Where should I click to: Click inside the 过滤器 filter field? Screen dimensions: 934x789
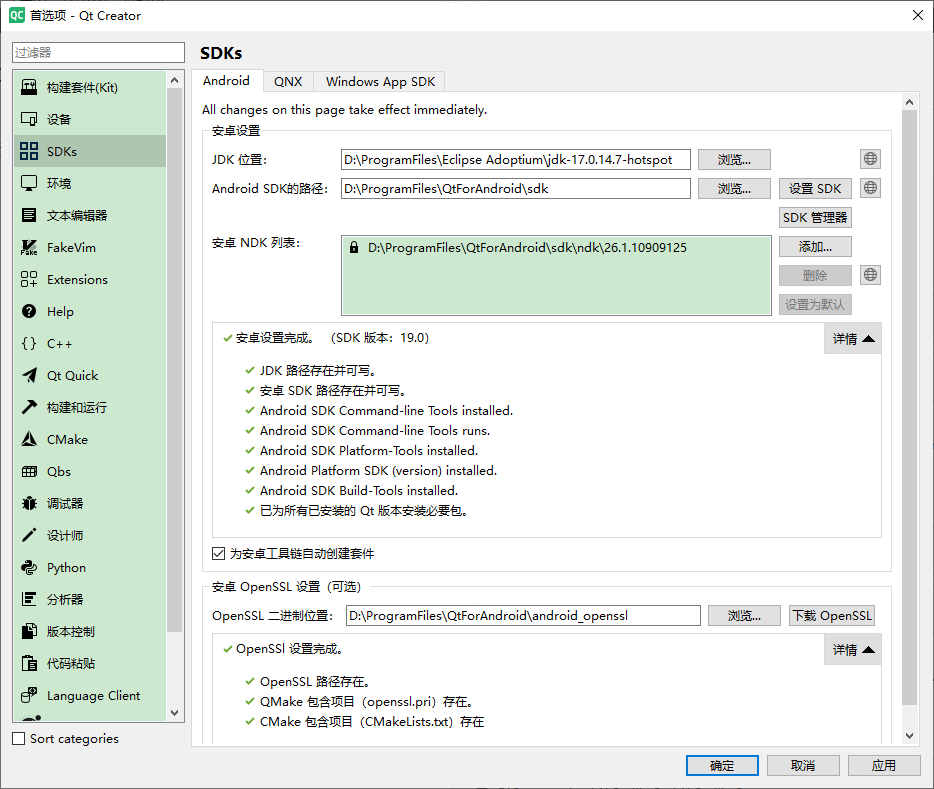click(x=97, y=52)
